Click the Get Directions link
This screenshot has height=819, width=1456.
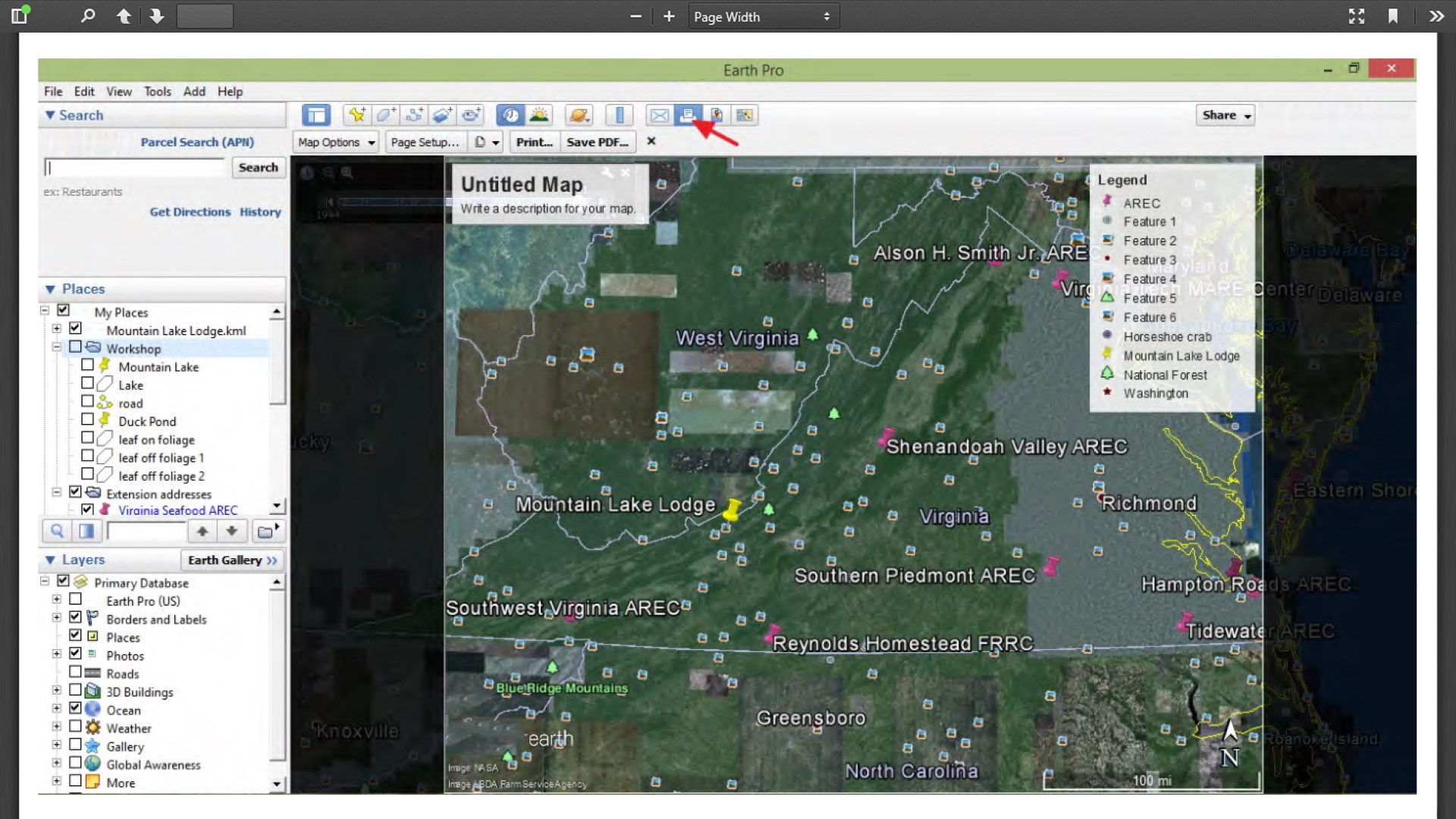click(190, 212)
